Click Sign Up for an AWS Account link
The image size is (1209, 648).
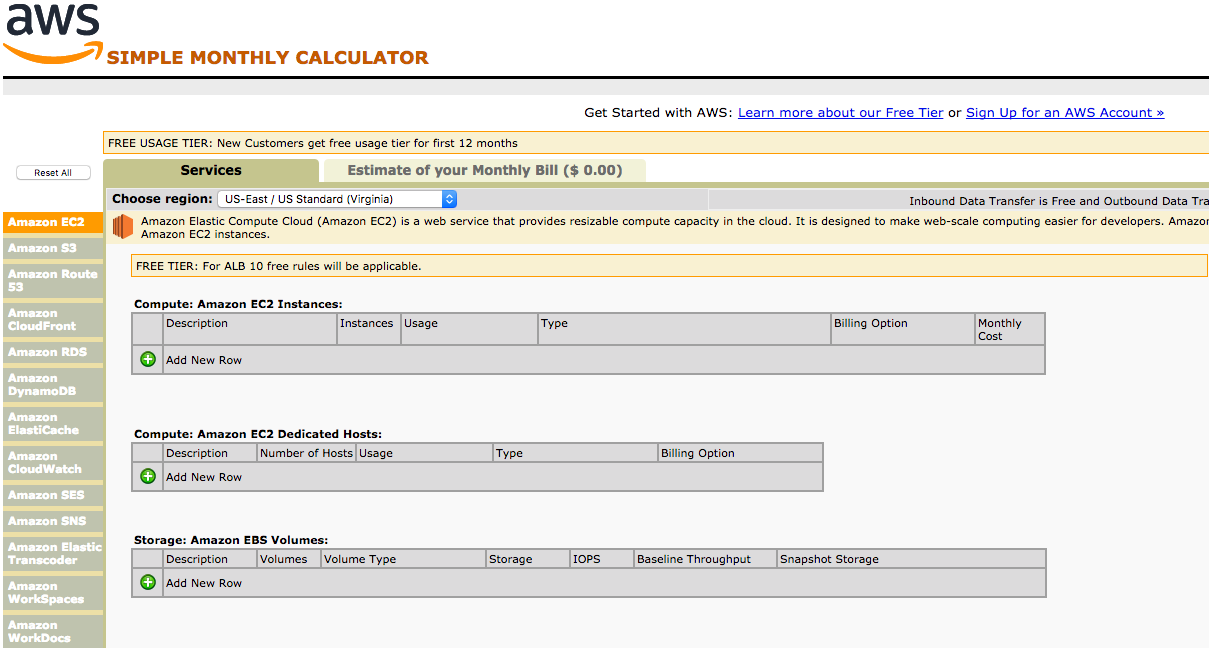[x=1065, y=113]
